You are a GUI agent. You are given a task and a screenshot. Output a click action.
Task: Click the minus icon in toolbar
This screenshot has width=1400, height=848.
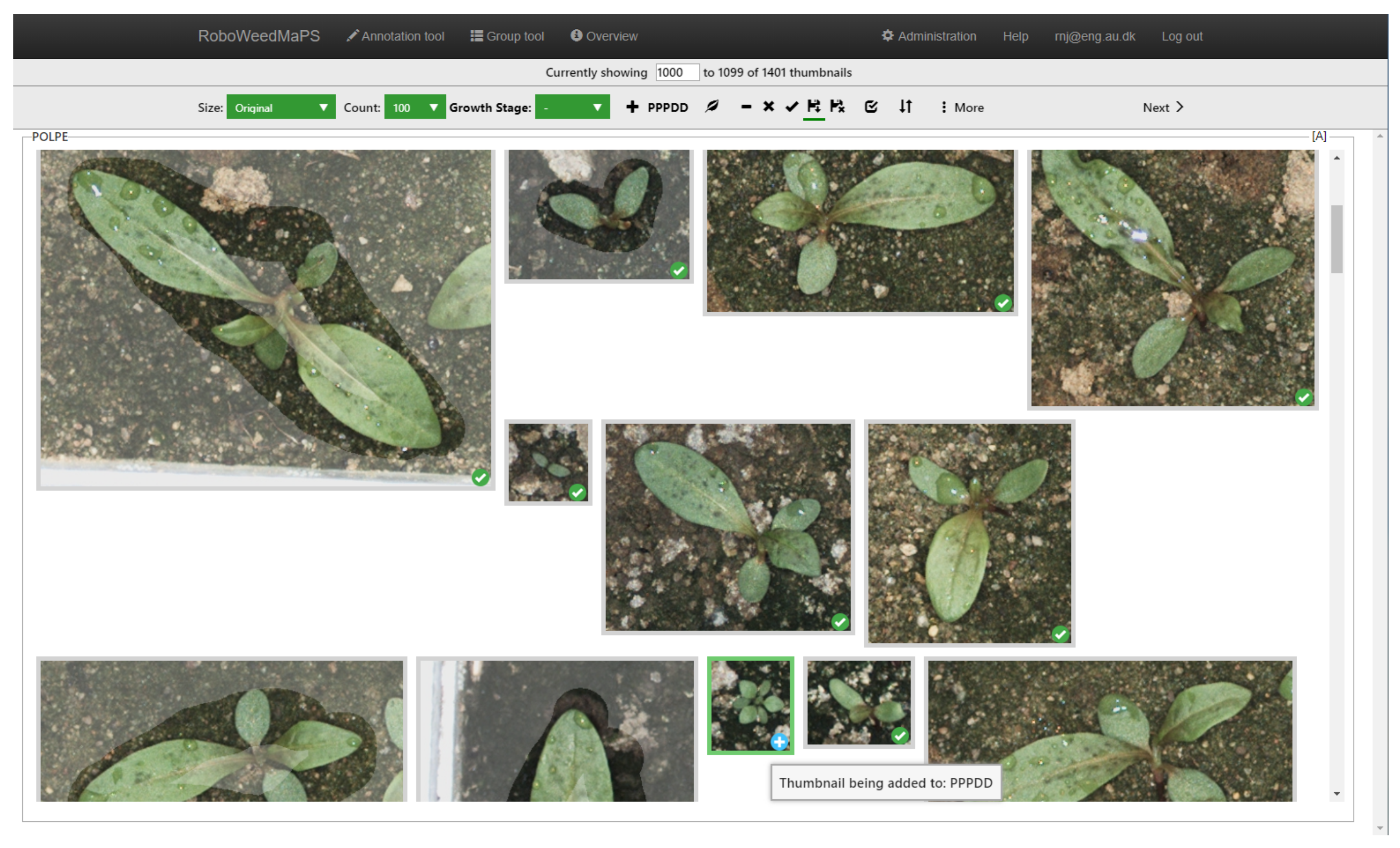coord(746,107)
